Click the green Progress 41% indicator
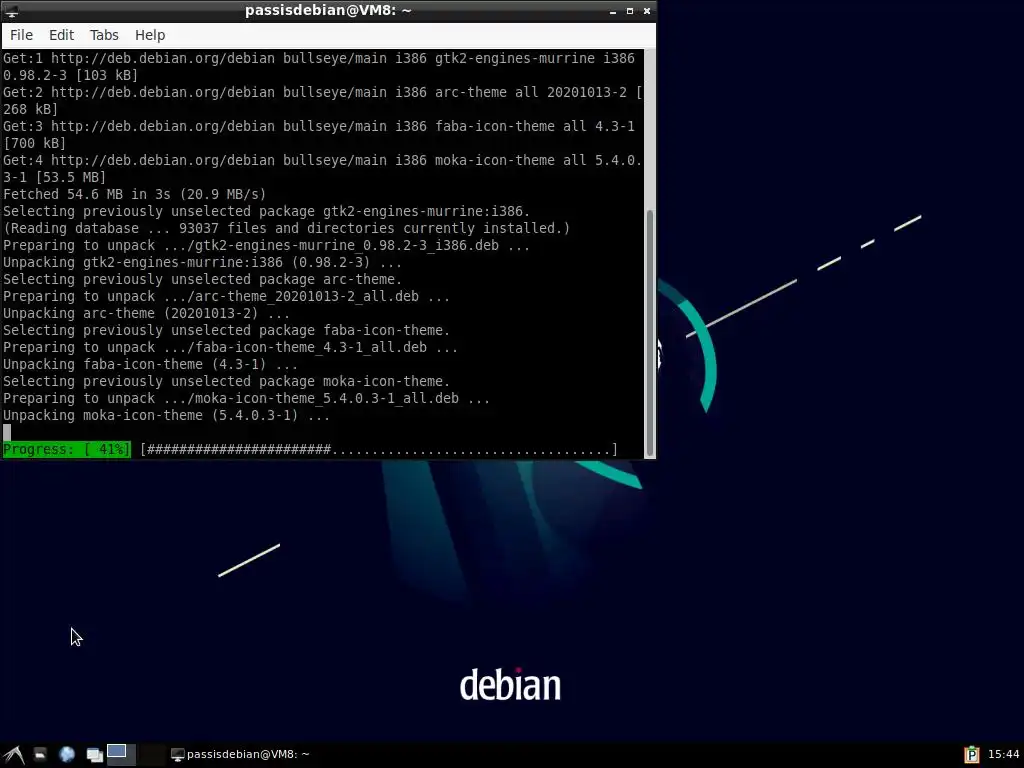Screen dimensions: 1024x768 [x=67, y=449]
